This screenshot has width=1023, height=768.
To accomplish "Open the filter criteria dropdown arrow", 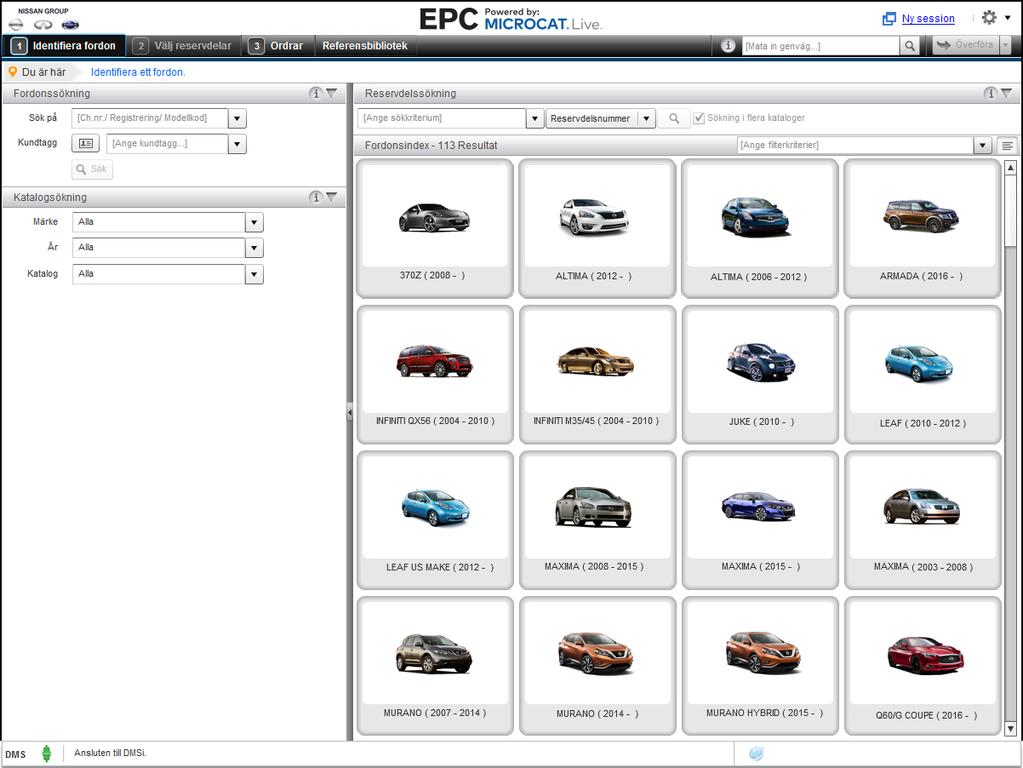I will [x=983, y=145].
